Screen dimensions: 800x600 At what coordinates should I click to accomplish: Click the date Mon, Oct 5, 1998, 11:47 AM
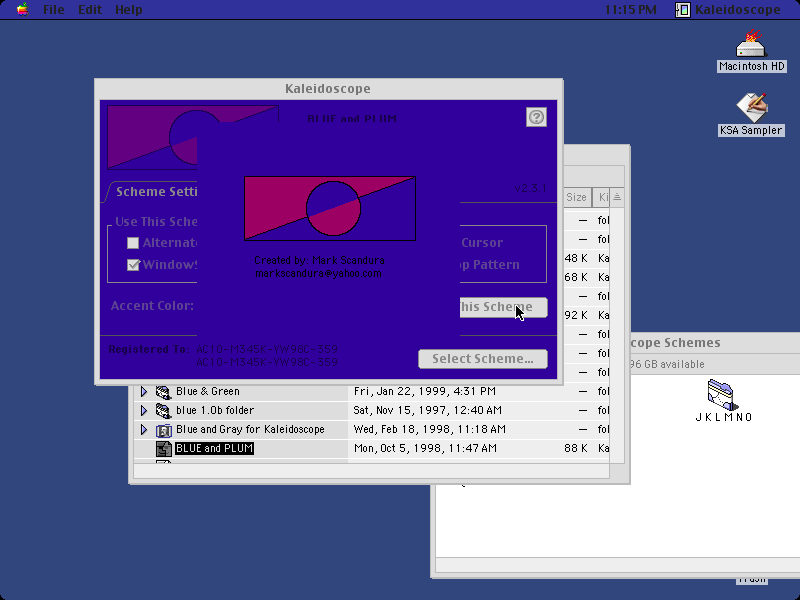(x=425, y=448)
